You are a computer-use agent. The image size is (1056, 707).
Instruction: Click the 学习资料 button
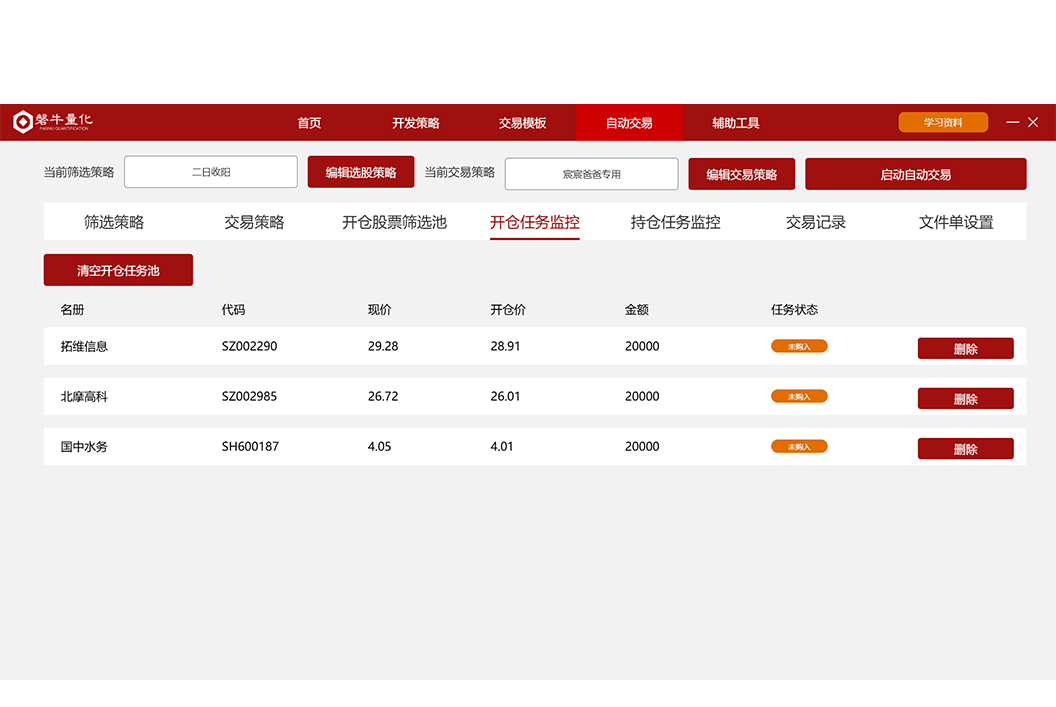coord(942,122)
